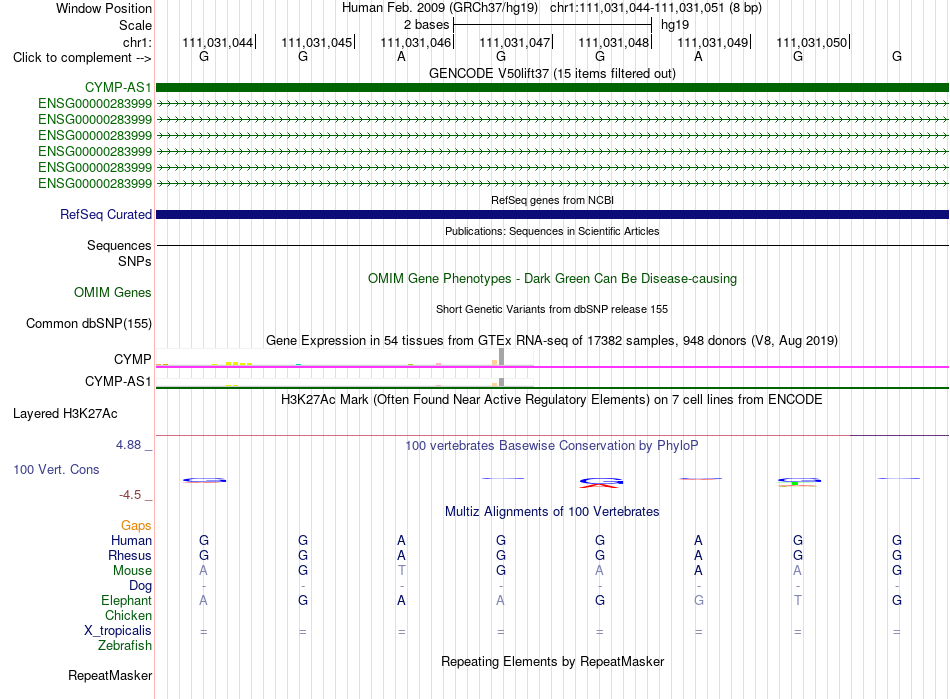The height and width of the screenshot is (699, 950).
Task: Click position label 111,031,046
Action: click(x=416, y=42)
